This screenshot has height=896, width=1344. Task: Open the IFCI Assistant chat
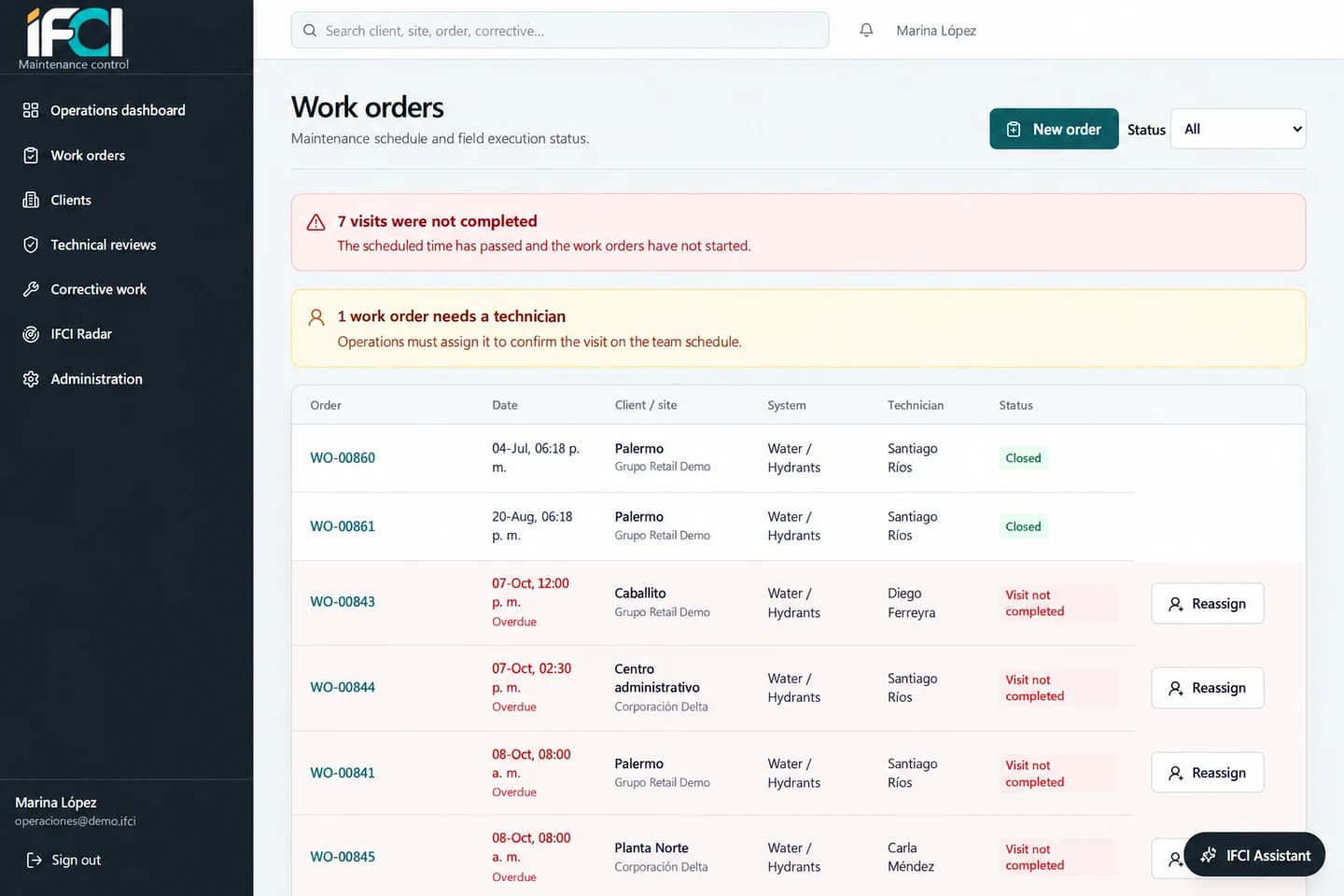[1254, 855]
